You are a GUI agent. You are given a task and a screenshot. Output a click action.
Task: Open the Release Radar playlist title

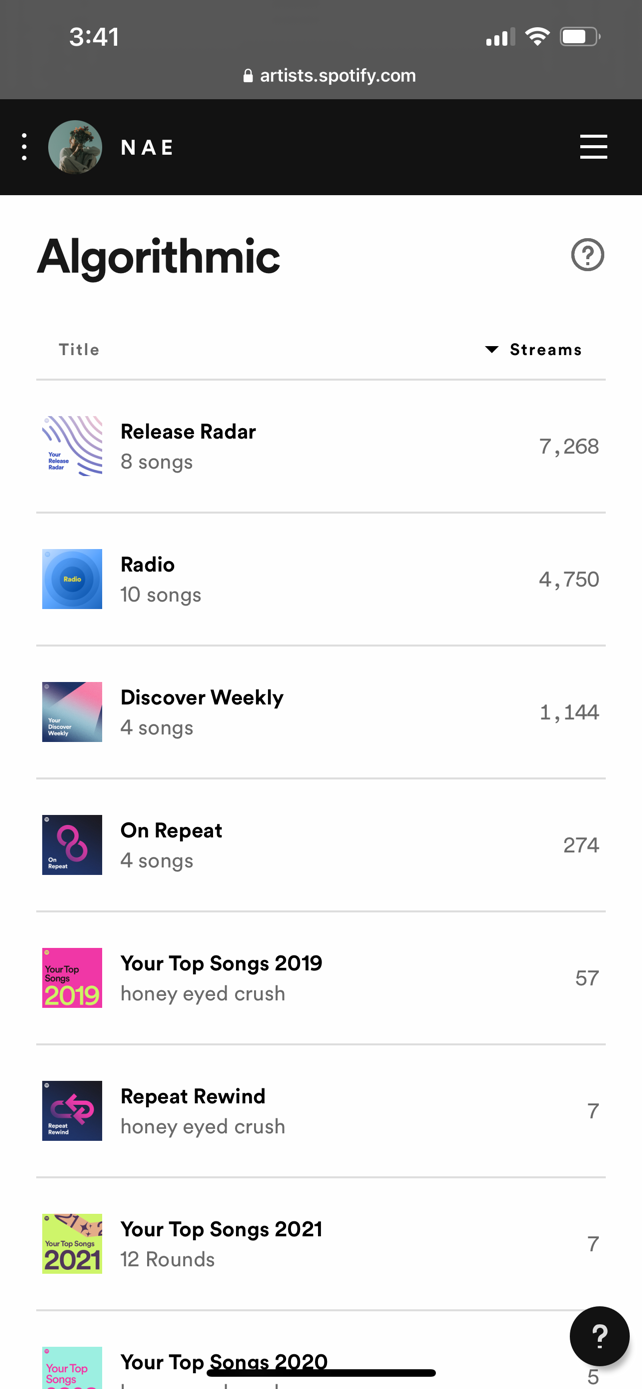click(188, 432)
